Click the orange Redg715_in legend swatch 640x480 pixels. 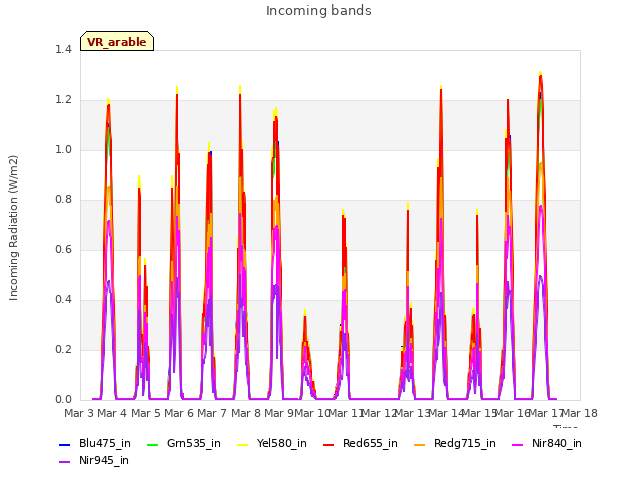point(419,444)
